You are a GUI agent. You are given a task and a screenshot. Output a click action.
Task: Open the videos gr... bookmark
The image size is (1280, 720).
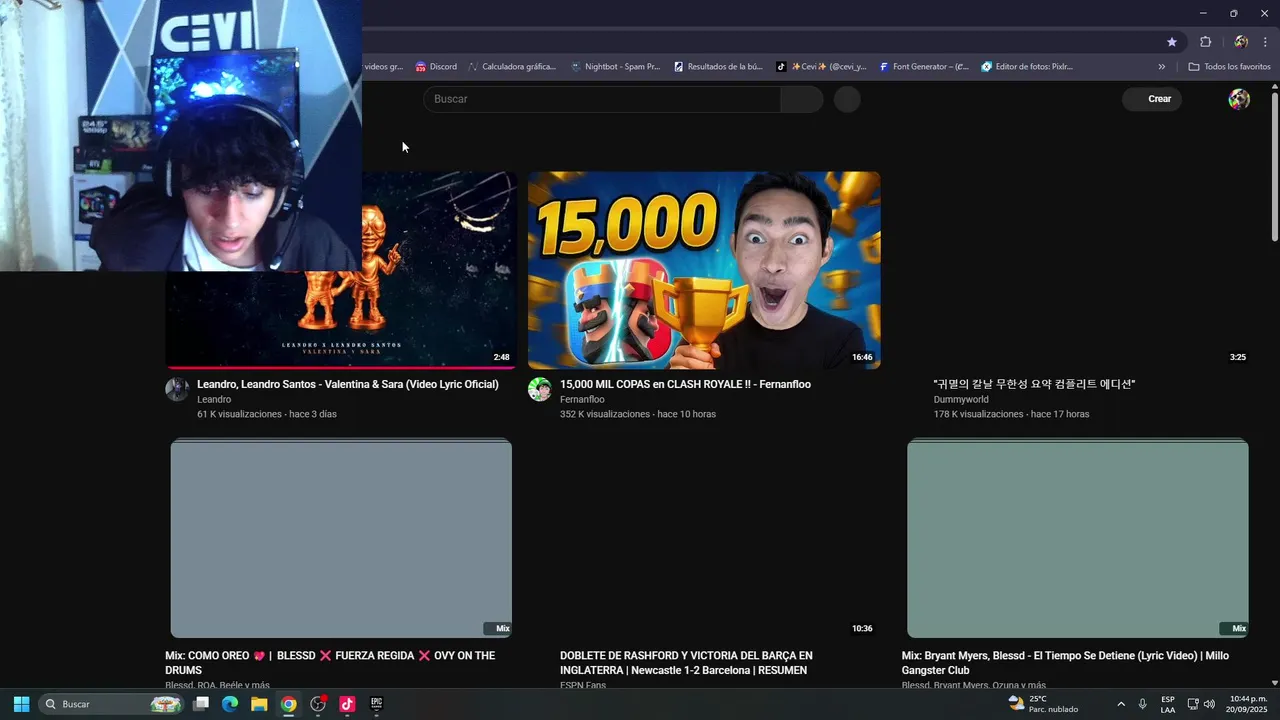(x=383, y=67)
